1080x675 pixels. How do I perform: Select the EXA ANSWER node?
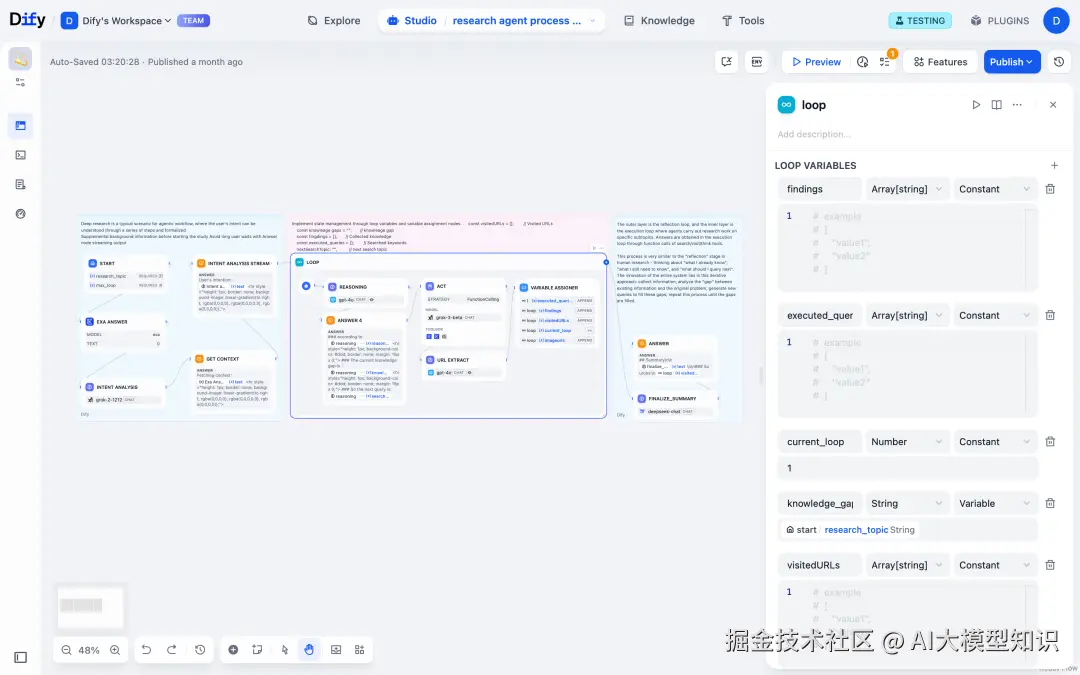click(x=124, y=332)
